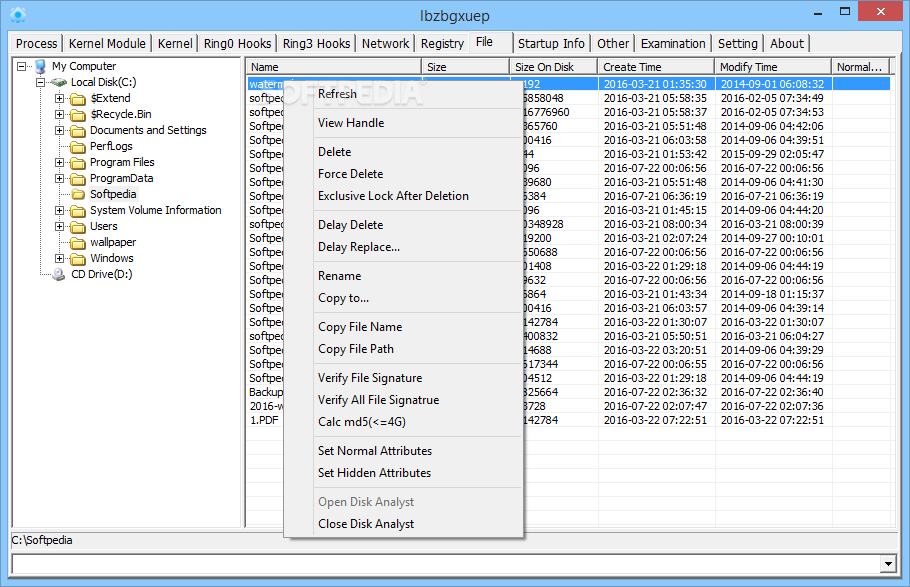Choose Refresh from the context menu
The width and height of the screenshot is (910, 587).
tap(403, 94)
